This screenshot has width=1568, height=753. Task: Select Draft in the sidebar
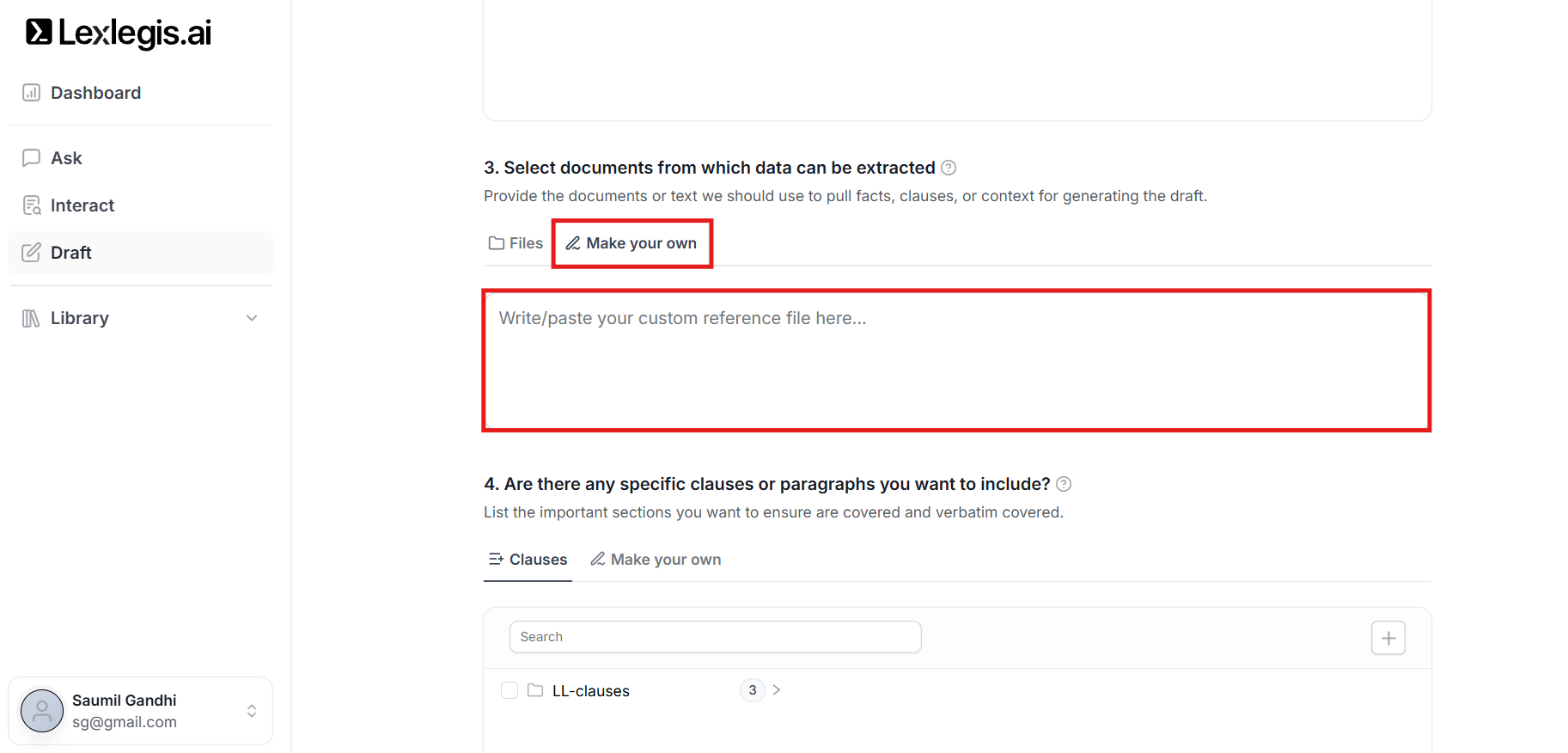[70, 253]
